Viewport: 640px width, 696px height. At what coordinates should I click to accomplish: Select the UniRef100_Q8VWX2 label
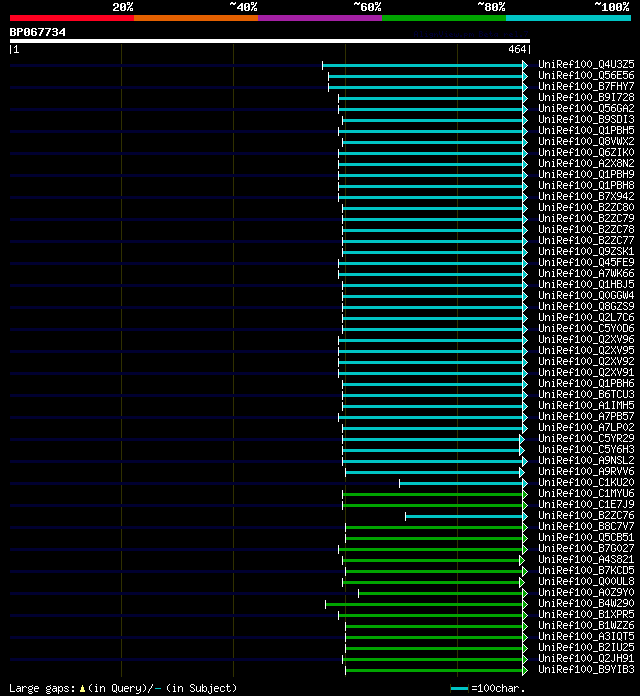[x=586, y=141]
